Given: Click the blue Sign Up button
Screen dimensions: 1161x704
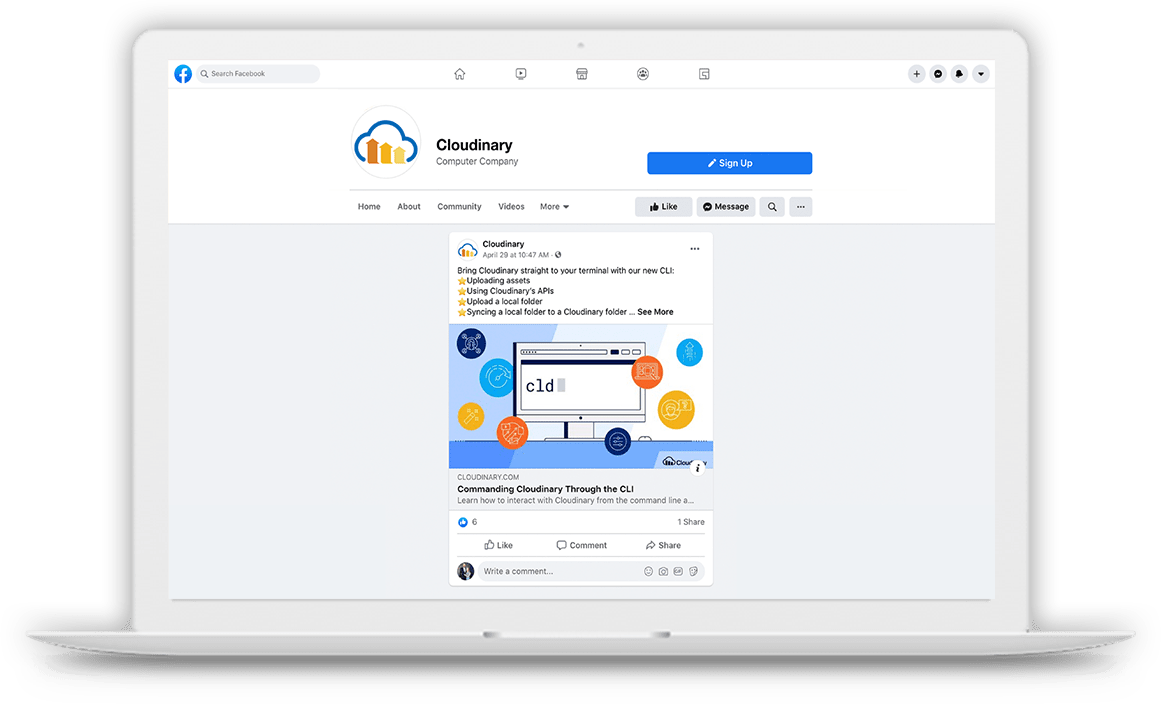Looking at the screenshot, I should point(729,163).
